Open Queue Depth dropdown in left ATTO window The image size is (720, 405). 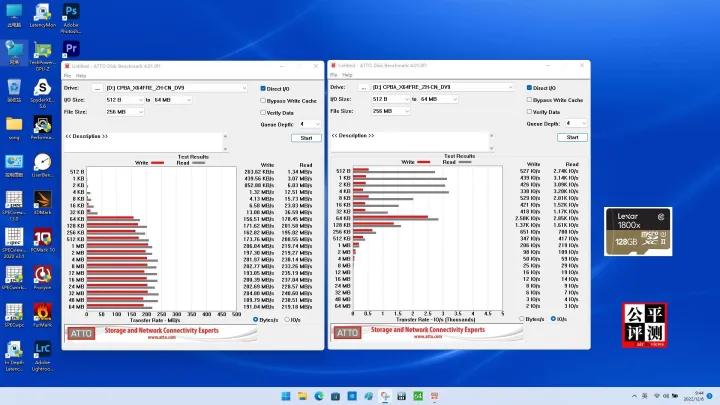309,124
